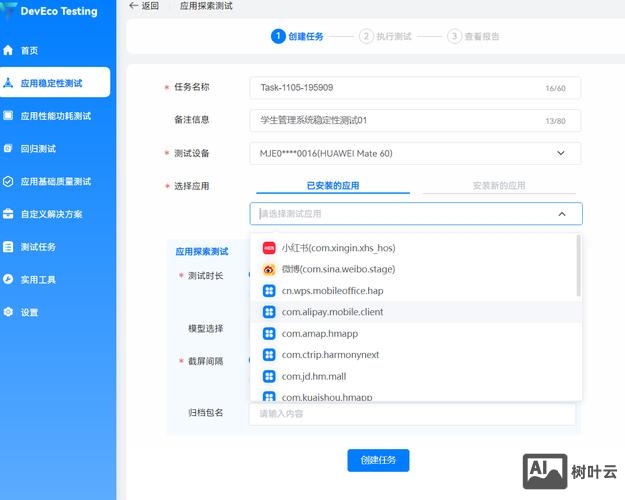This screenshot has width=625, height=500.
Task: Click the icon beside com.jd.hm.mall
Action: pos(269,376)
